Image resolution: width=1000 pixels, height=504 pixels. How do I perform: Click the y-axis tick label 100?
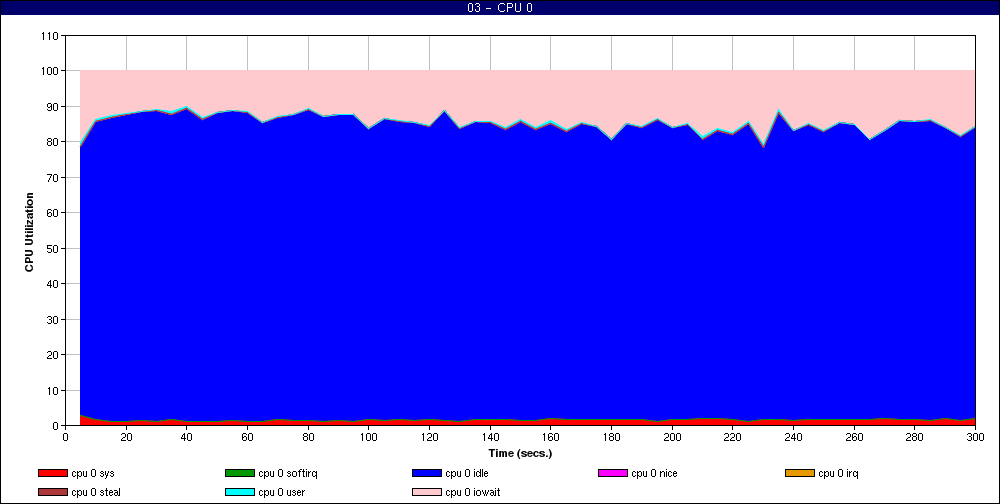[x=50, y=71]
